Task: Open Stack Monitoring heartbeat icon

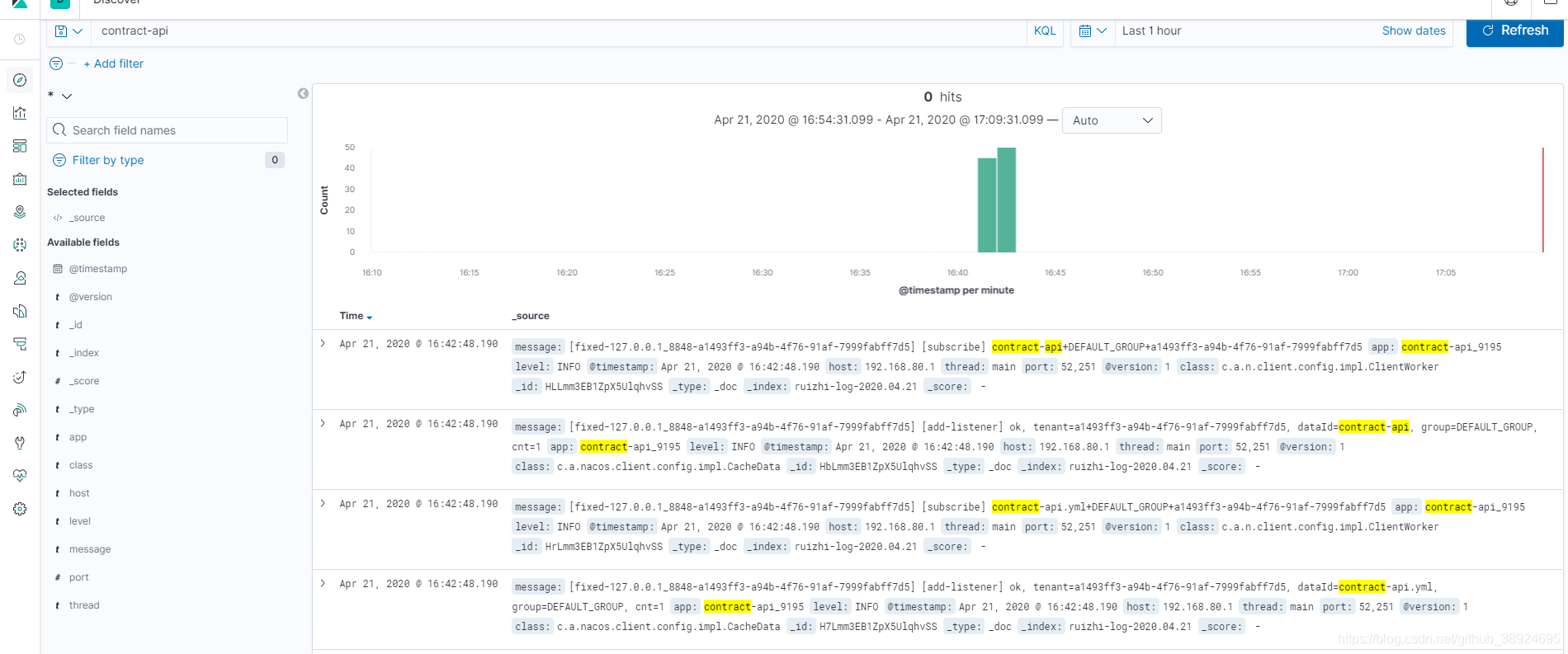Action: (20, 476)
